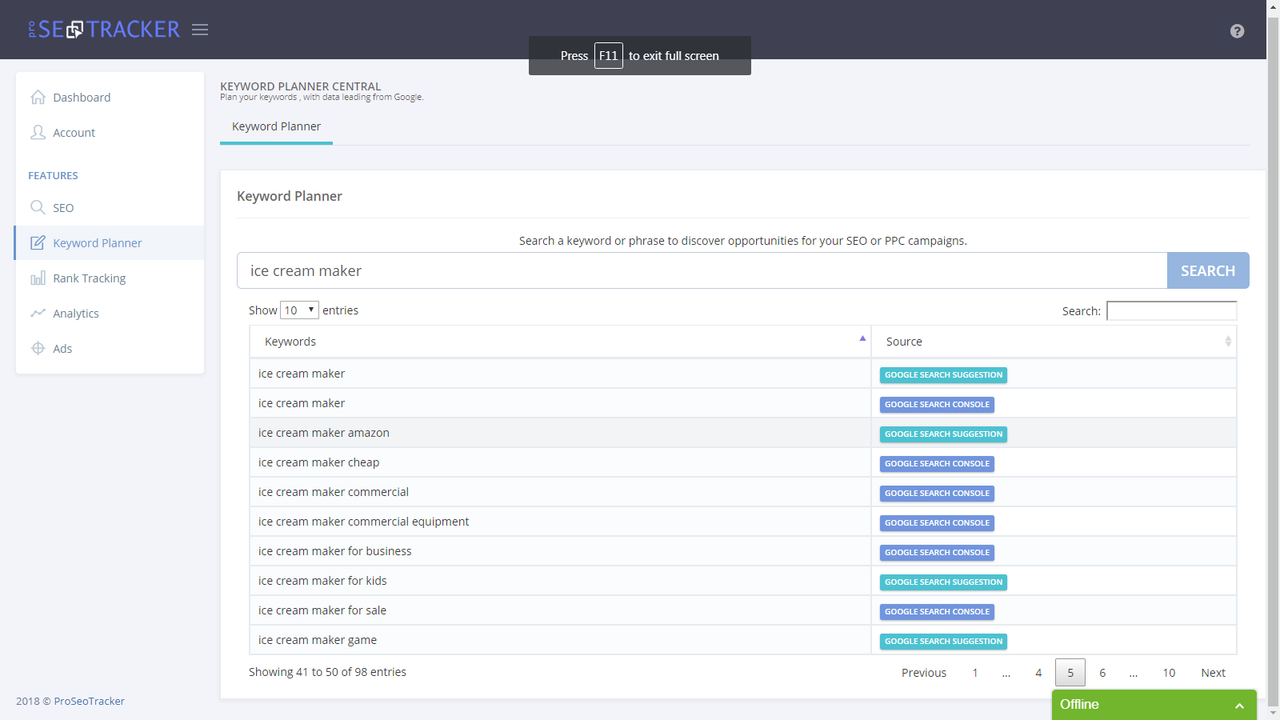1280x720 pixels.
Task: Open the help question mark icon
Action: tap(1237, 31)
